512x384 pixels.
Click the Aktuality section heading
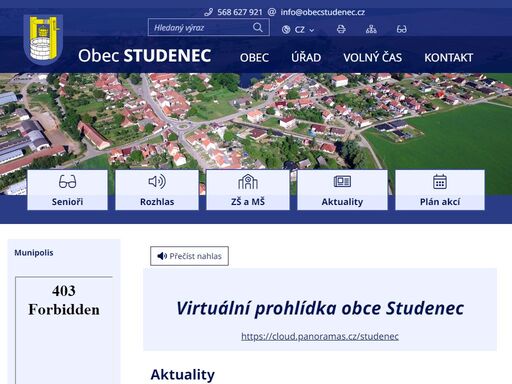pos(183,375)
